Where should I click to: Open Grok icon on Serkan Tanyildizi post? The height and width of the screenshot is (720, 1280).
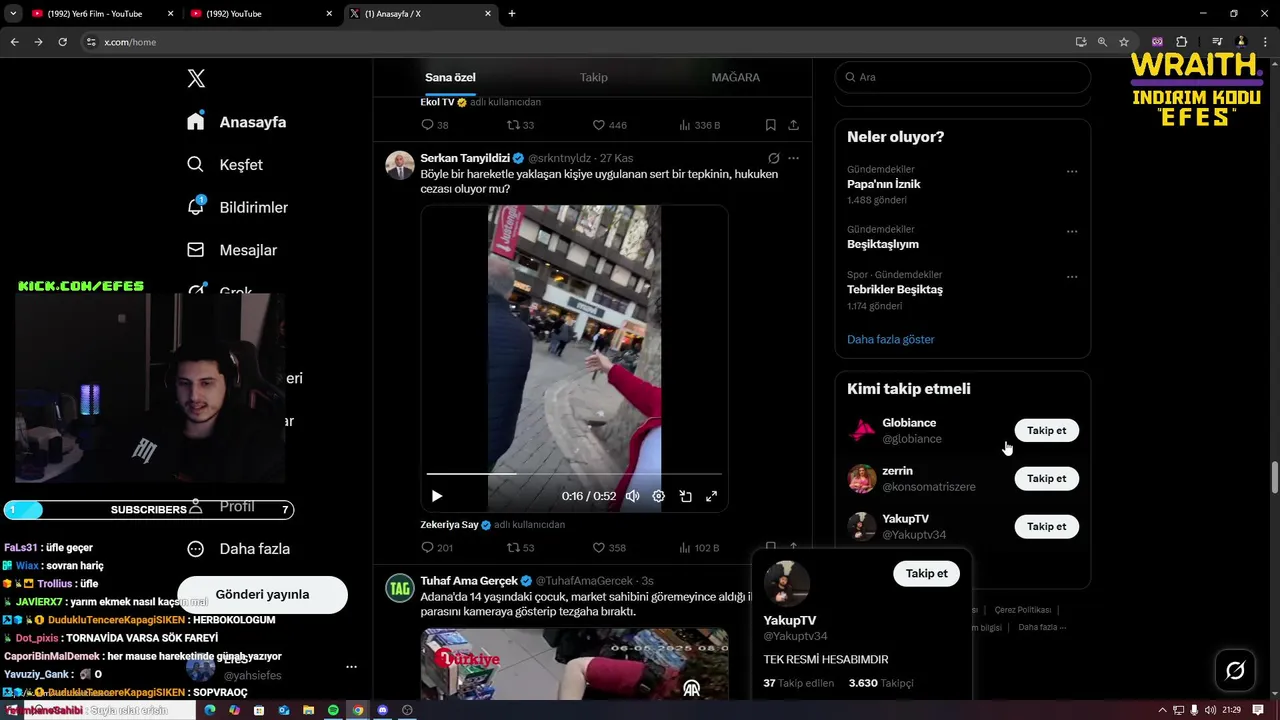click(773, 158)
